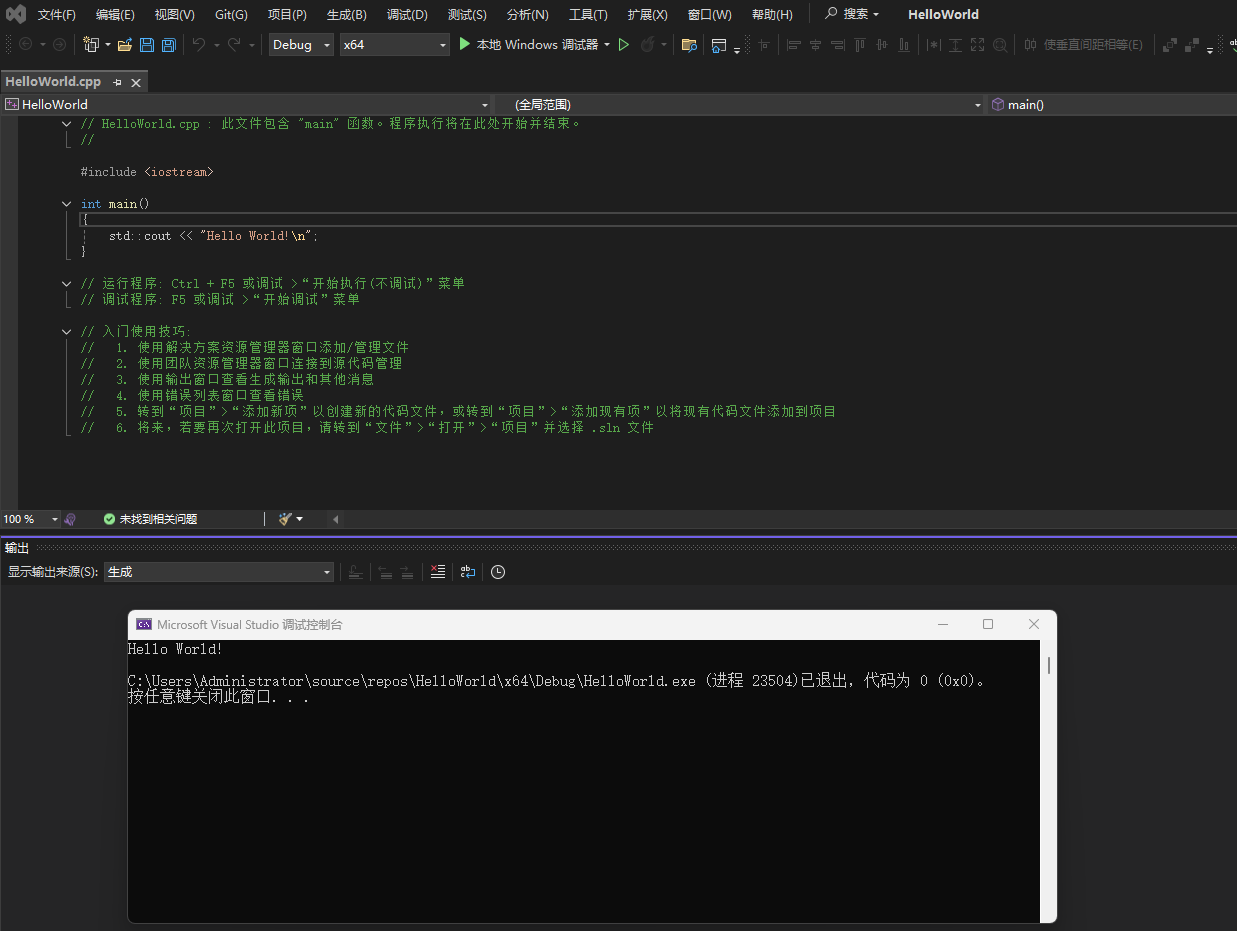
Task: Click the Align Rights toolbar icon
Action: point(838,45)
